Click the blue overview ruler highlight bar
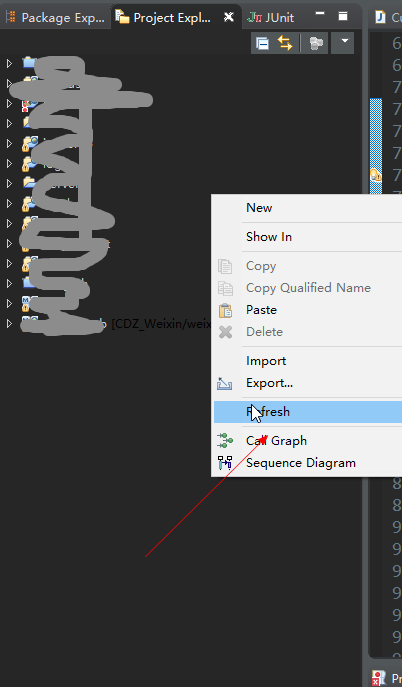The image size is (402, 687). coord(376,146)
